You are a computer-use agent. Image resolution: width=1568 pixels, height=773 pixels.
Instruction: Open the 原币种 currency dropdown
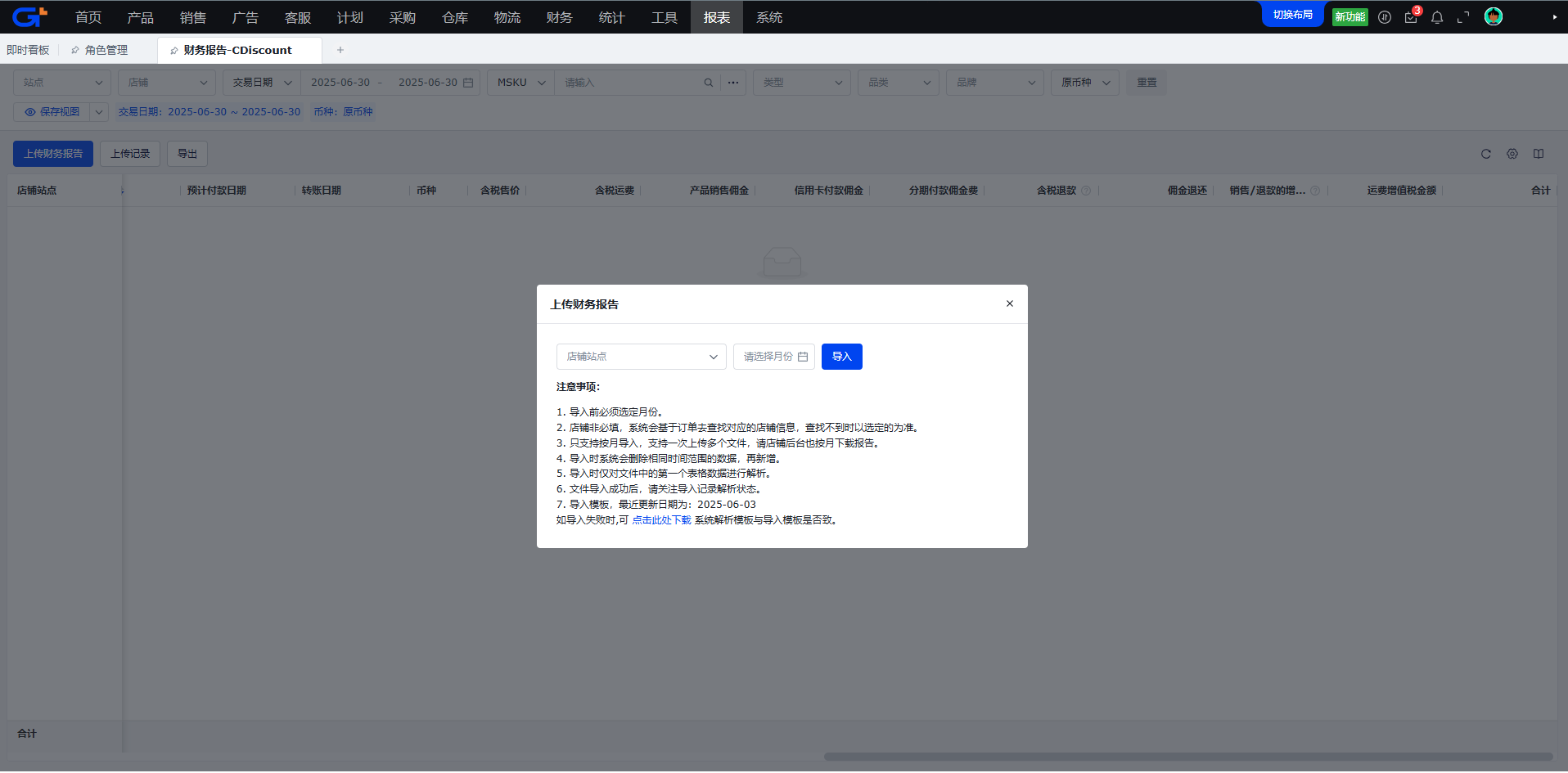tap(1085, 83)
